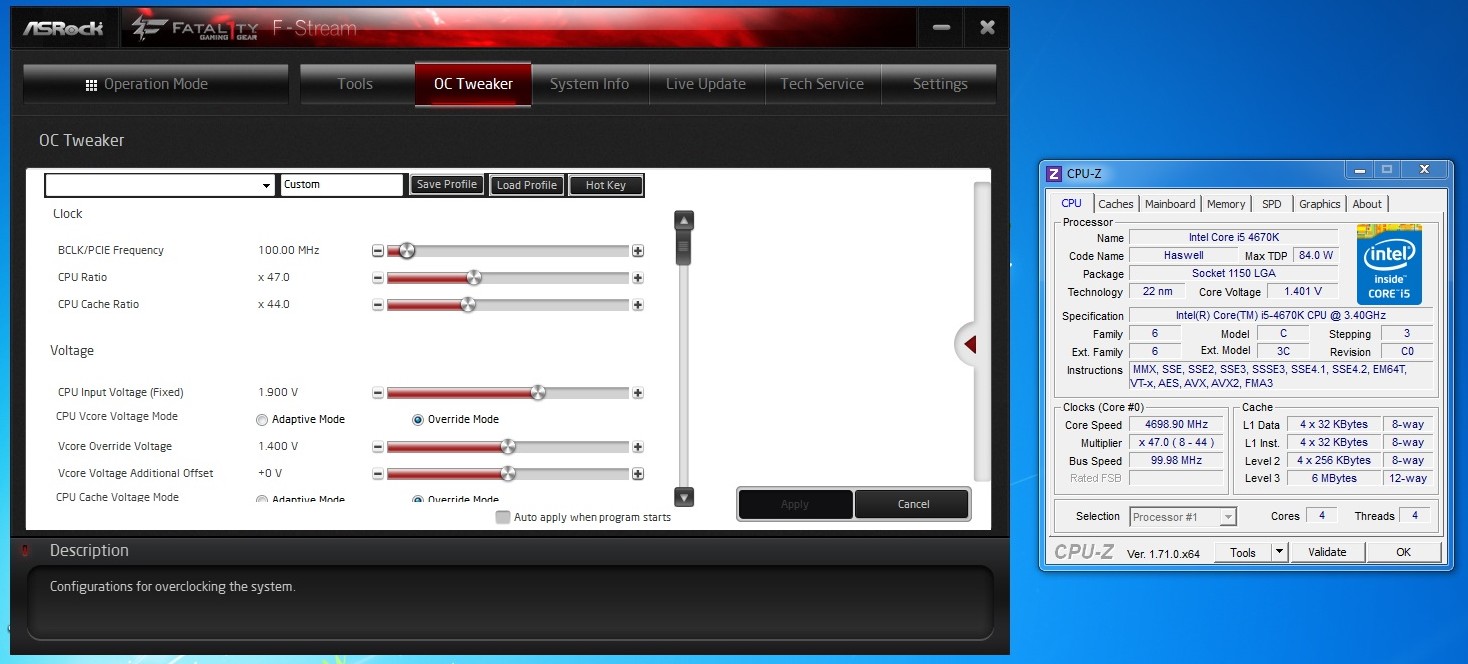Select Adaptive Mode for CPU Cache Voltage
The height and width of the screenshot is (664, 1468).
262,499
